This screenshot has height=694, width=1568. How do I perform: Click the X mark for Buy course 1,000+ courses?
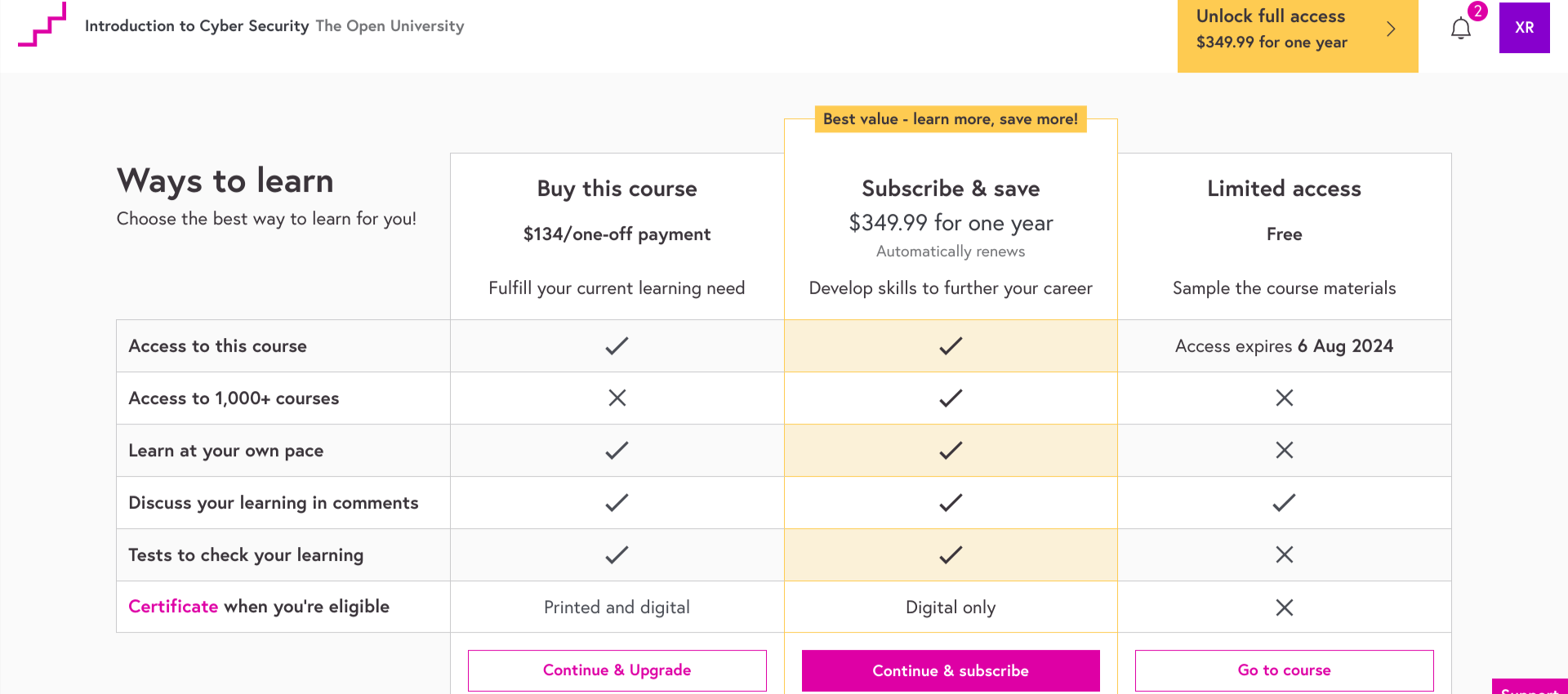[617, 398]
